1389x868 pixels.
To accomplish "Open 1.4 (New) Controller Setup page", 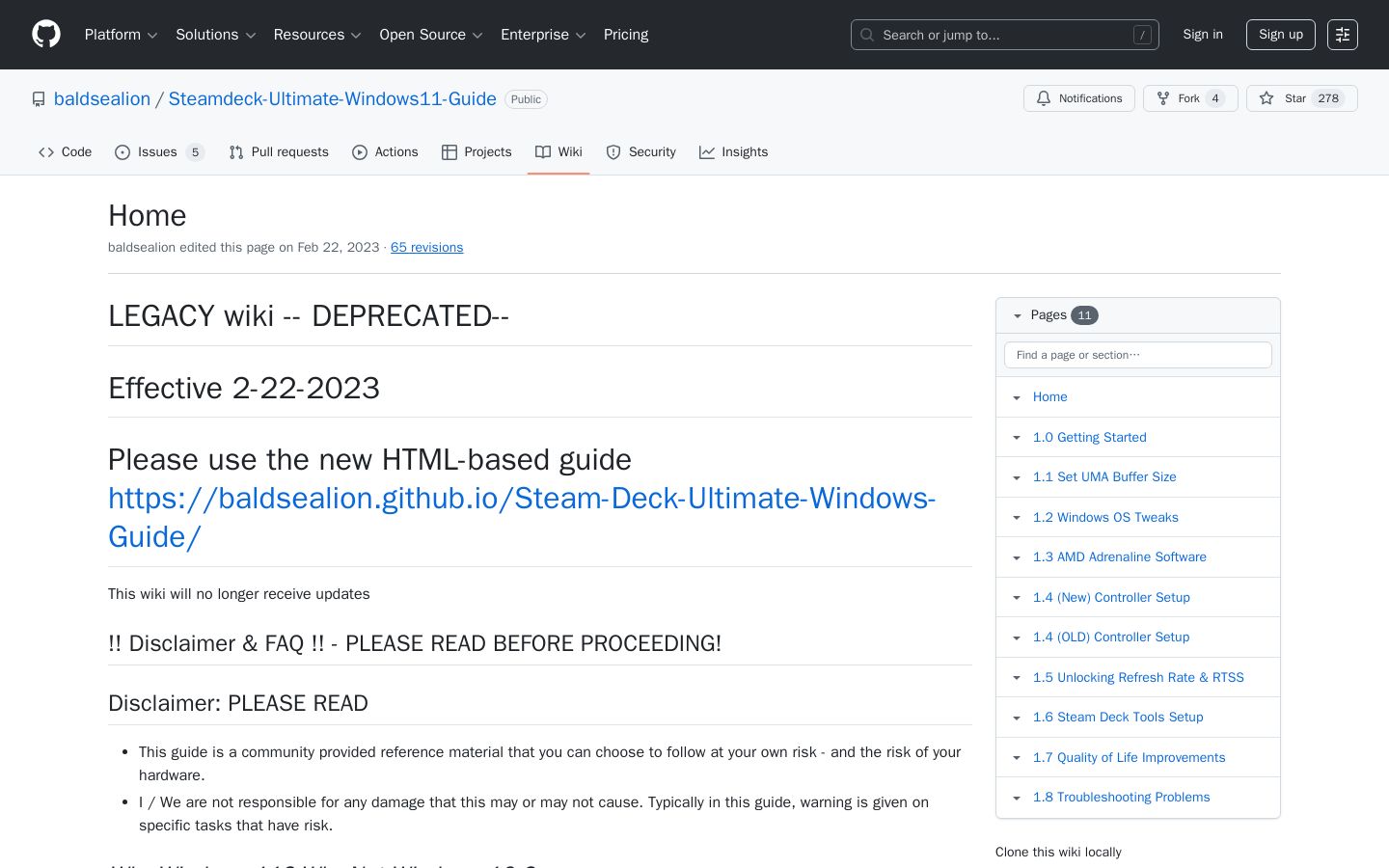I will (x=1111, y=598).
